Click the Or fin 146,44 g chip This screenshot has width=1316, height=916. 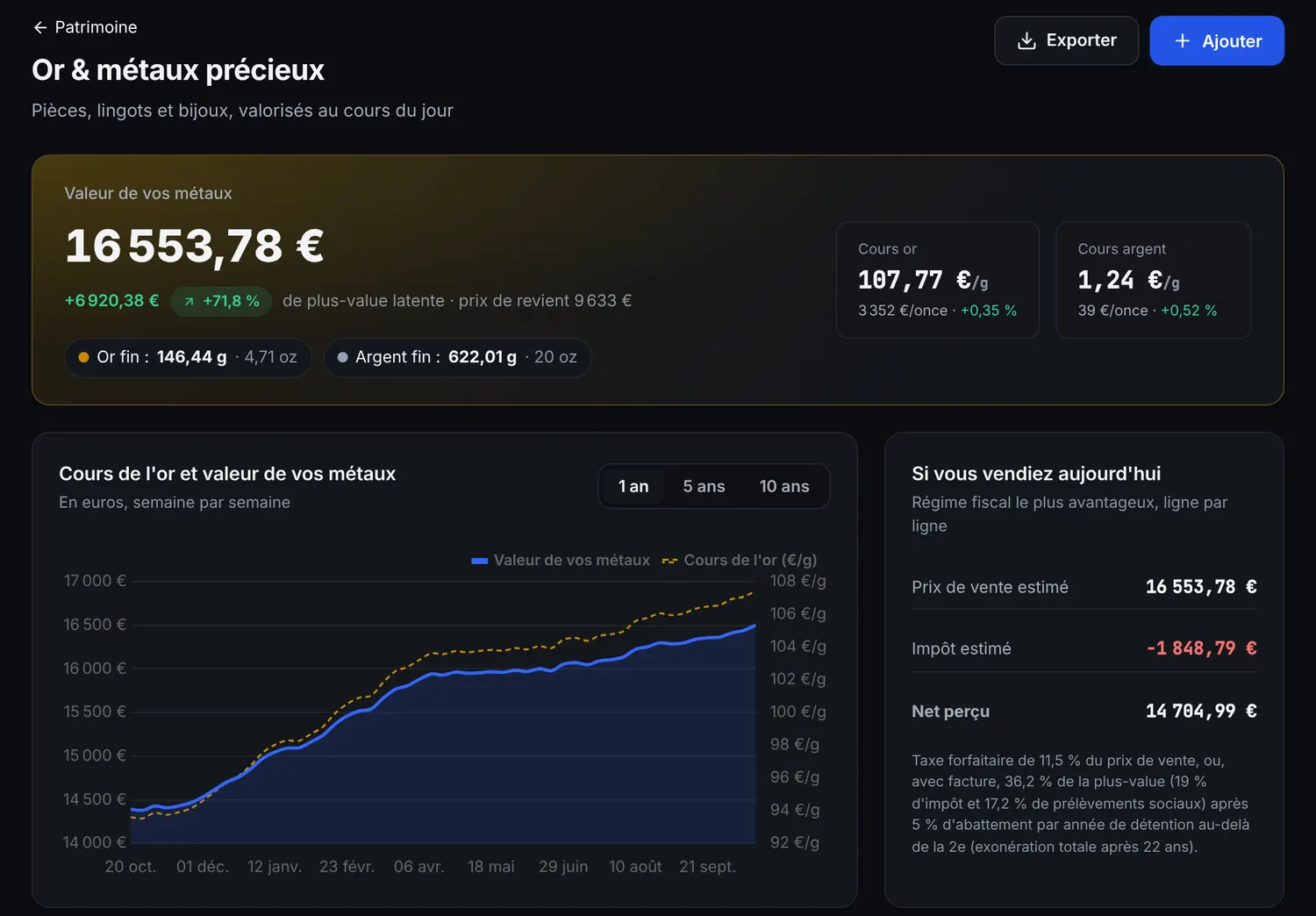coord(188,357)
